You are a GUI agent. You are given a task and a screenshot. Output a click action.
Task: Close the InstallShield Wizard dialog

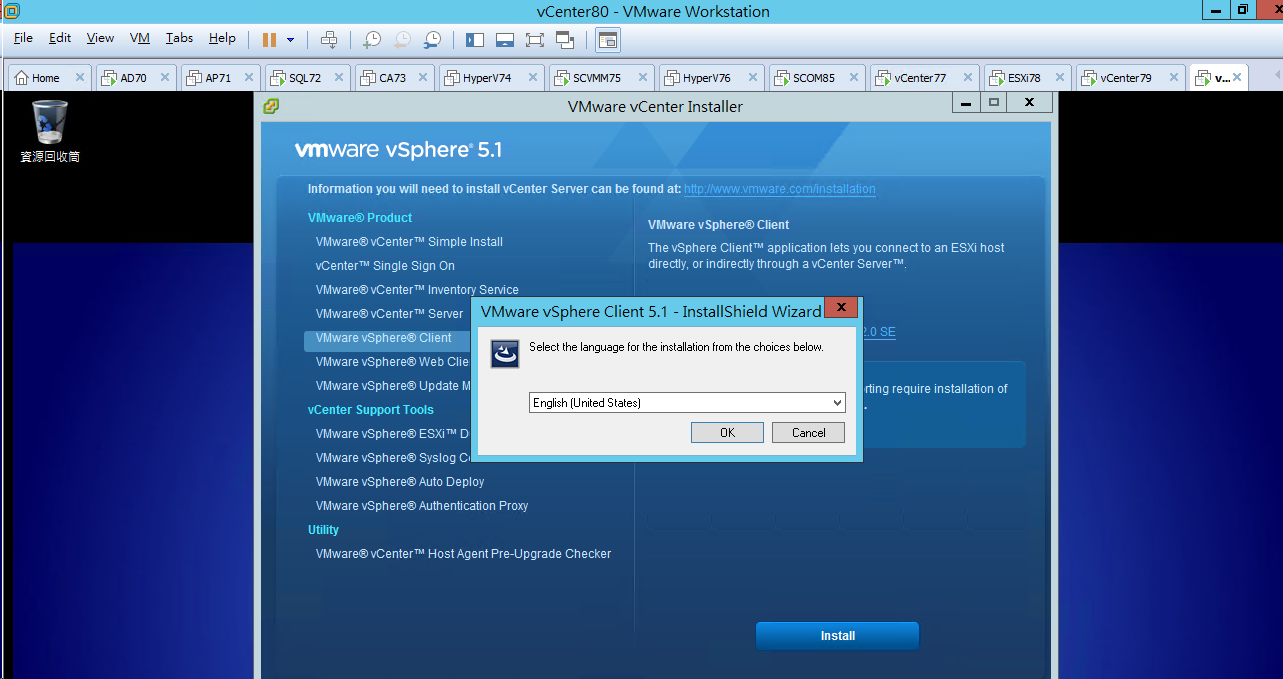841,308
